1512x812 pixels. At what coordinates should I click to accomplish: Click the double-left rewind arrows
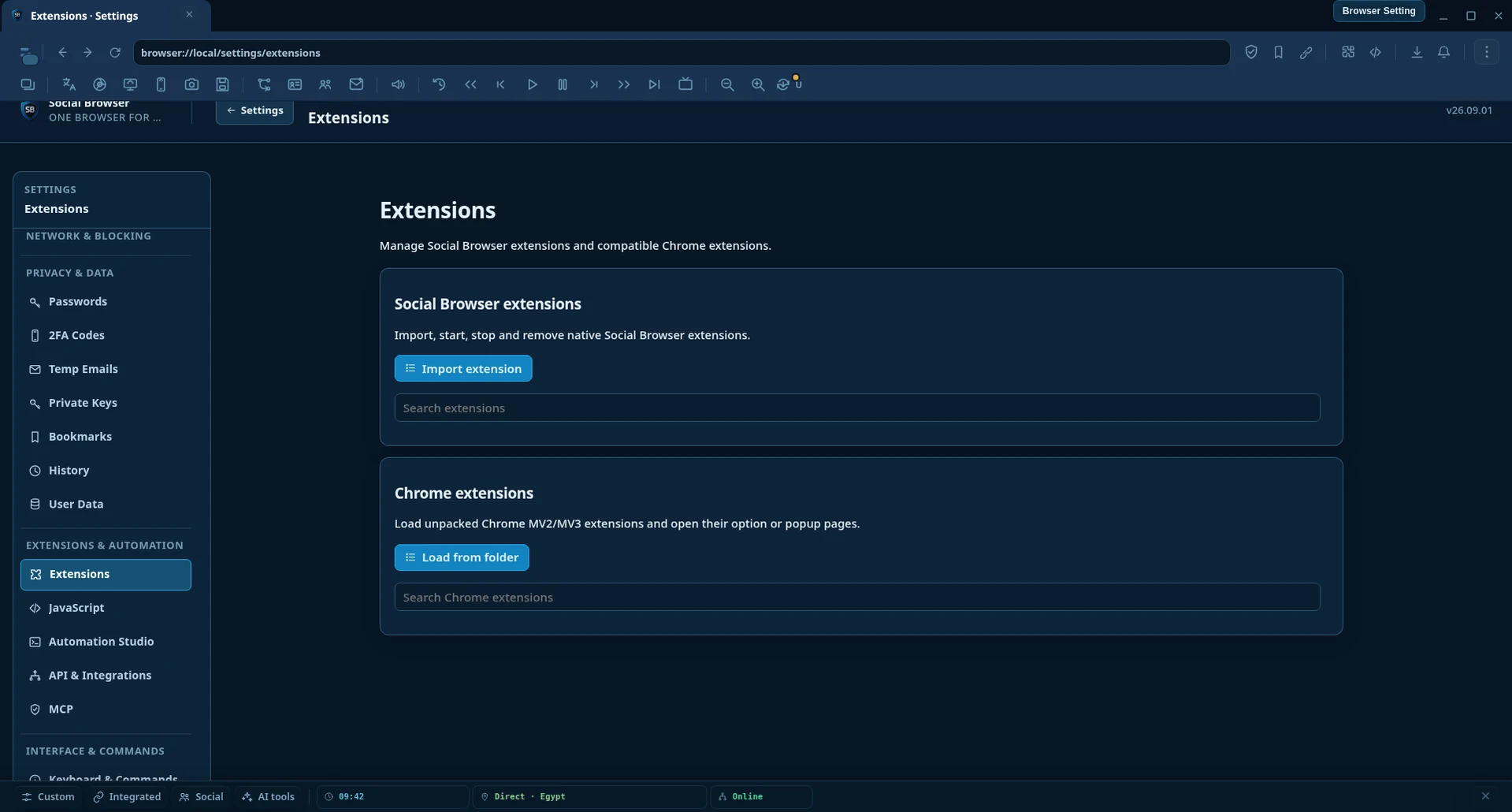470,84
